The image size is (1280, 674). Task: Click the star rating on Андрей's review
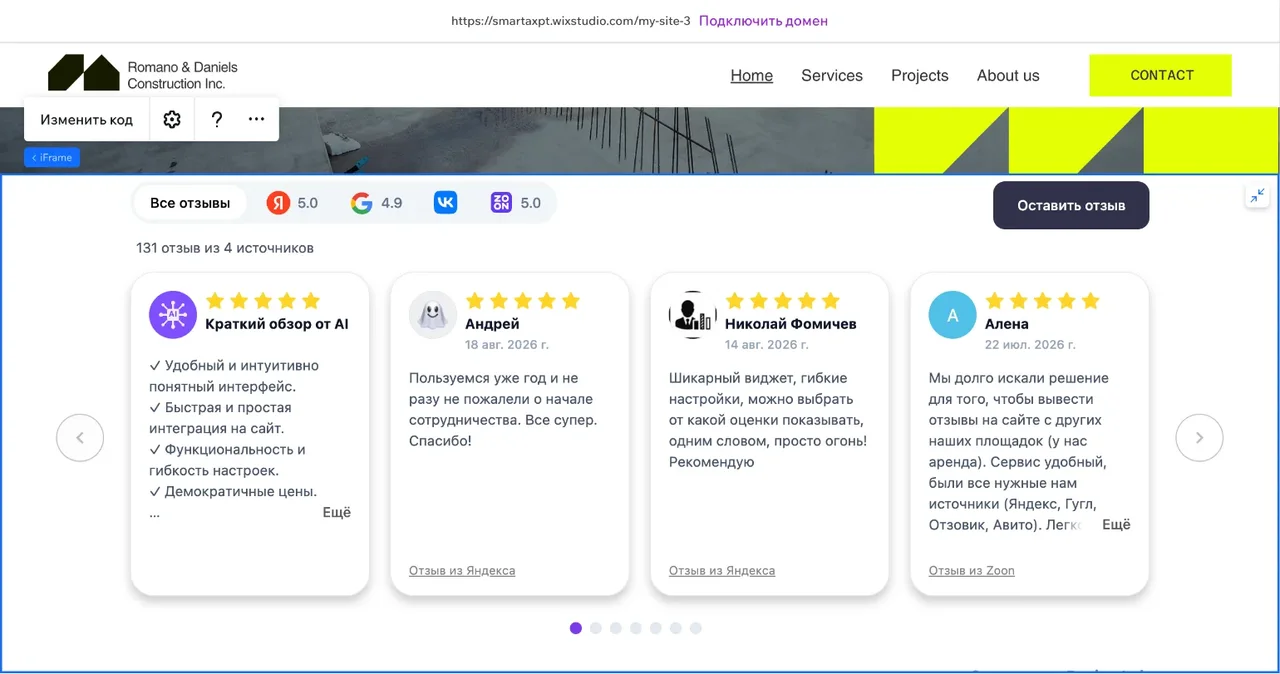pyautogui.click(x=523, y=300)
